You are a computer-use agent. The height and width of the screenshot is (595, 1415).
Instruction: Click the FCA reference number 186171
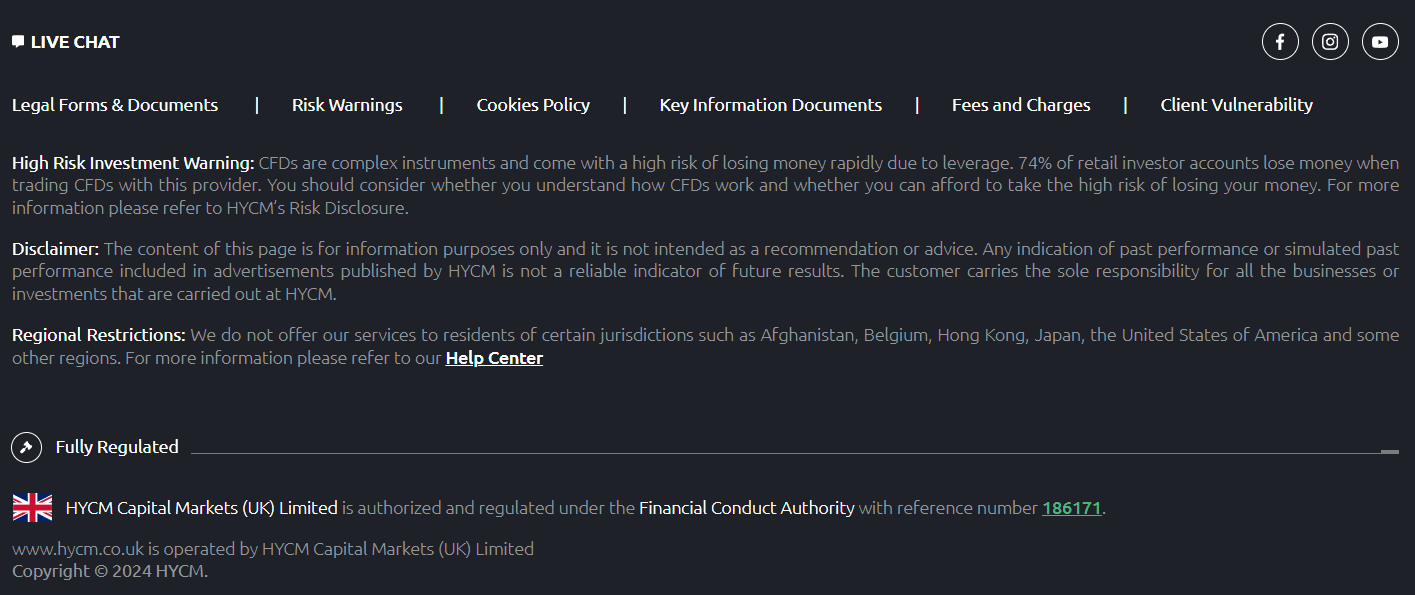1072,507
